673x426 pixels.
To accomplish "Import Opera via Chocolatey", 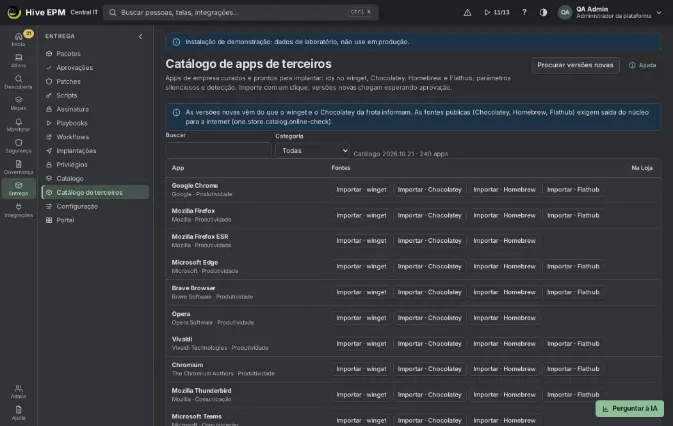I will point(429,318).
